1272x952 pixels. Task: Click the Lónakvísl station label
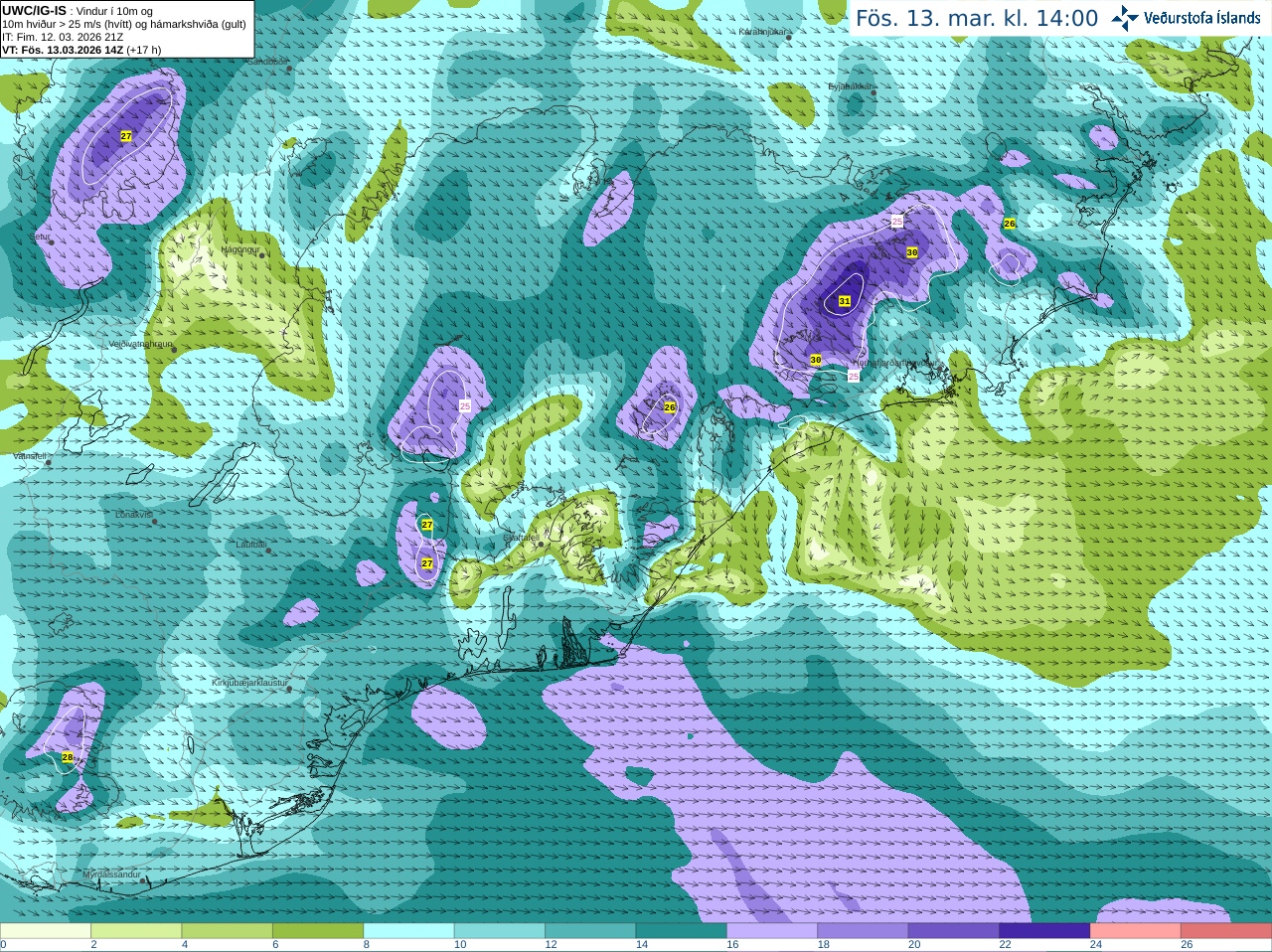(134, 515)
